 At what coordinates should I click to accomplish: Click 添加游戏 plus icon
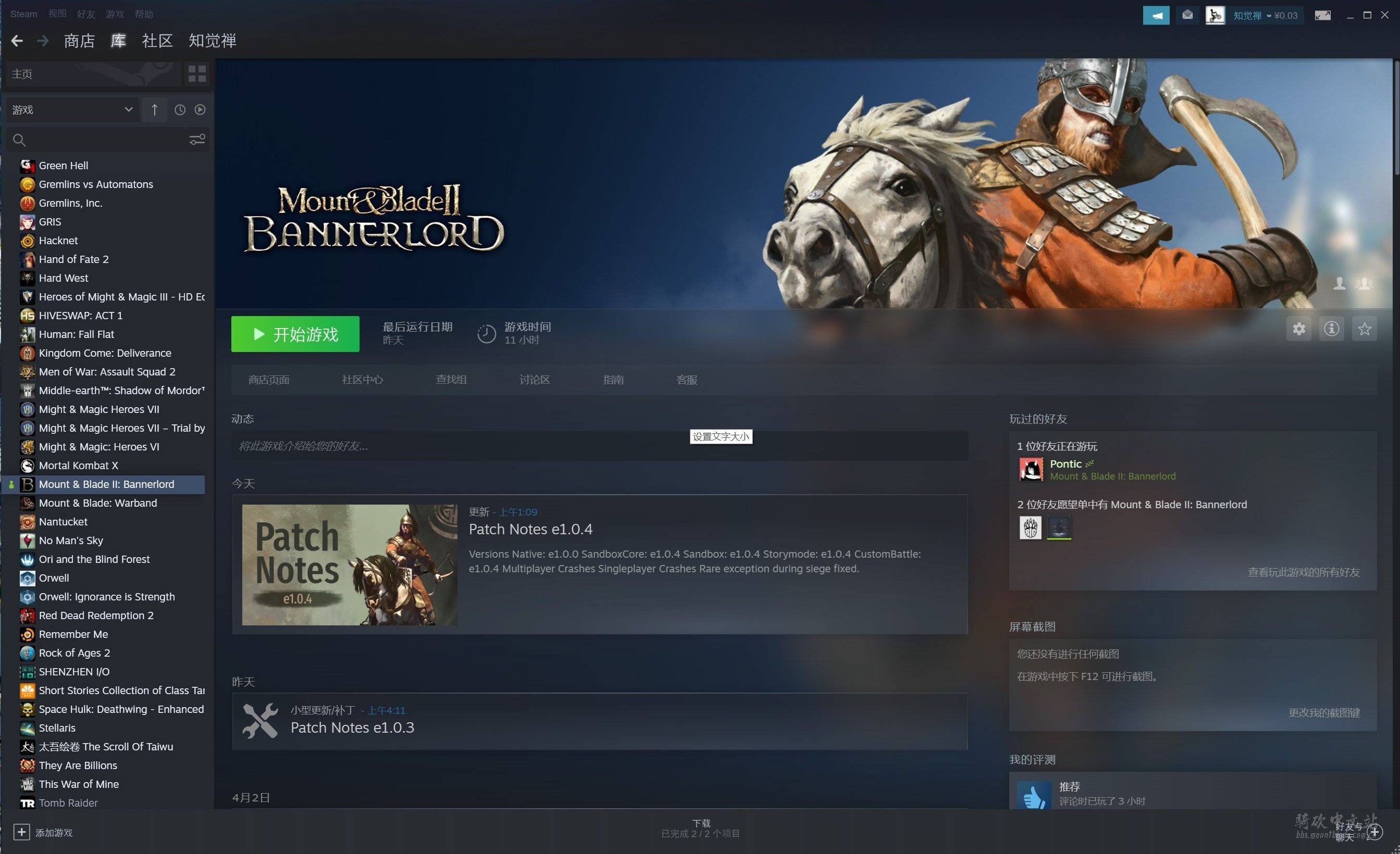21,833
